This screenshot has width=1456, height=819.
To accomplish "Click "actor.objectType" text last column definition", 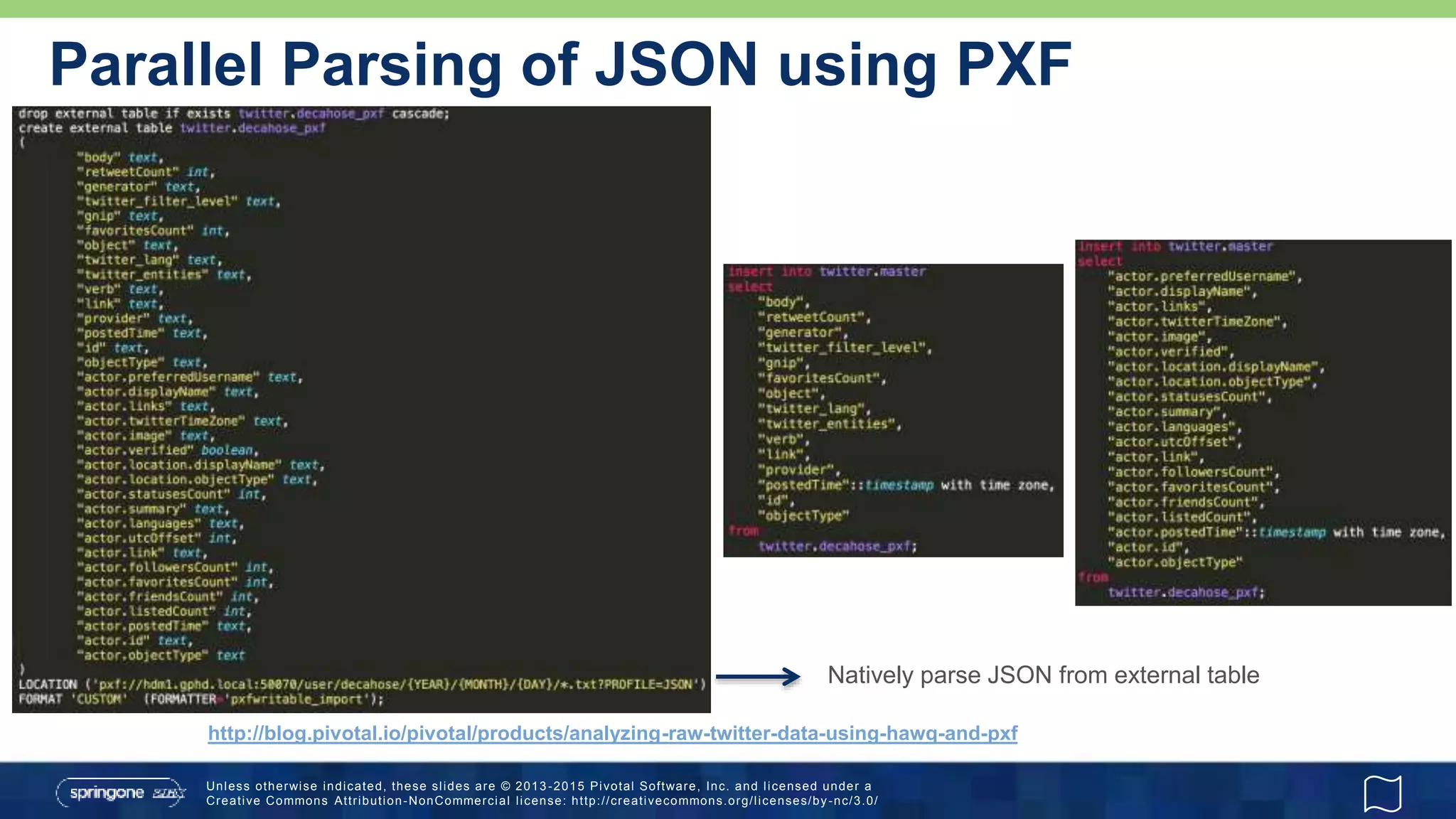I will pyautogui.click(x=161, y=655).
